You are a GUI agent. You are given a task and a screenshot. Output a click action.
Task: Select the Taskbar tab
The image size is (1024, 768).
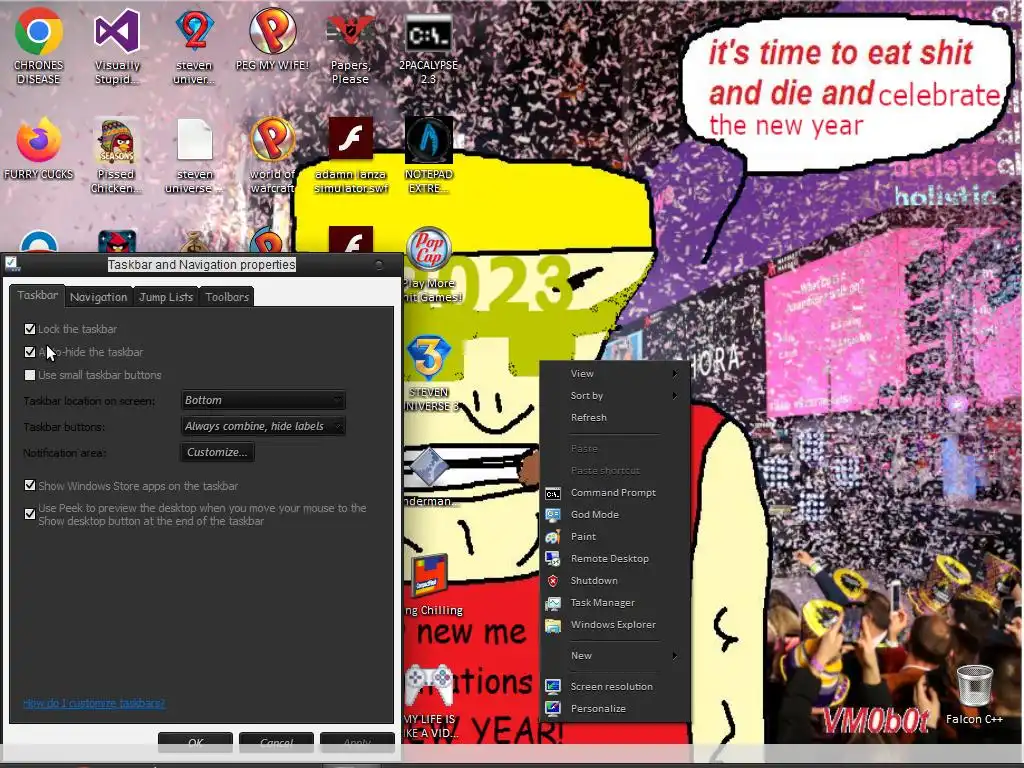point(37,295)
